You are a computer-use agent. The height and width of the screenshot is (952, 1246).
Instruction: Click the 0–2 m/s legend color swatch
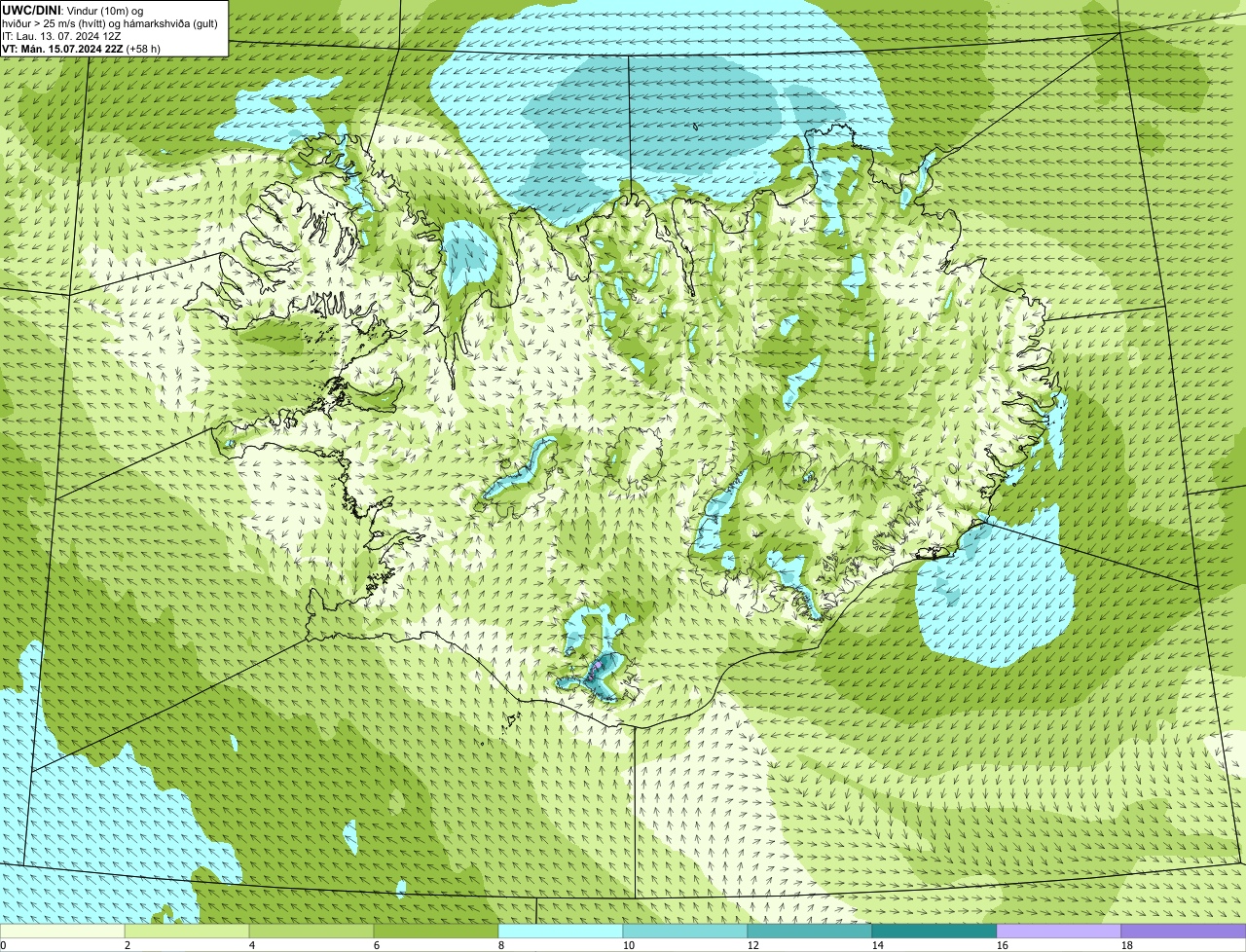[x=62, y=932]
